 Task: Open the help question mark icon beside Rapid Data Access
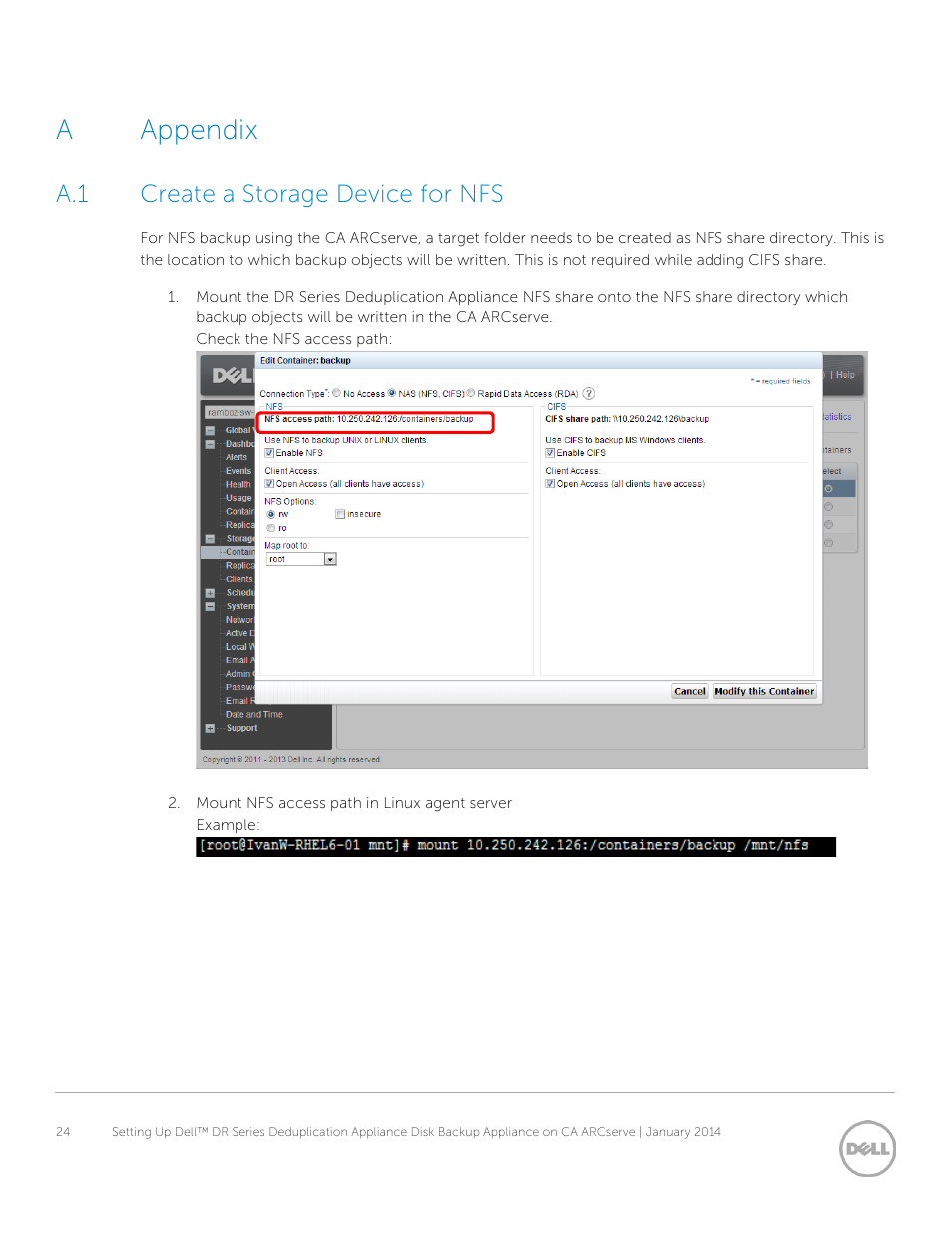click(589, 393)
